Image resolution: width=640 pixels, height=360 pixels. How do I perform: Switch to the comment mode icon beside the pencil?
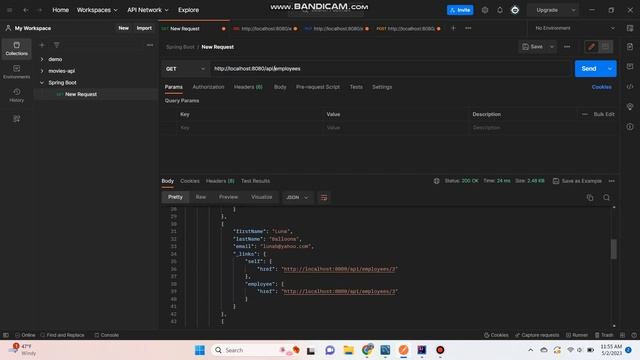click(x=605, y=47)
